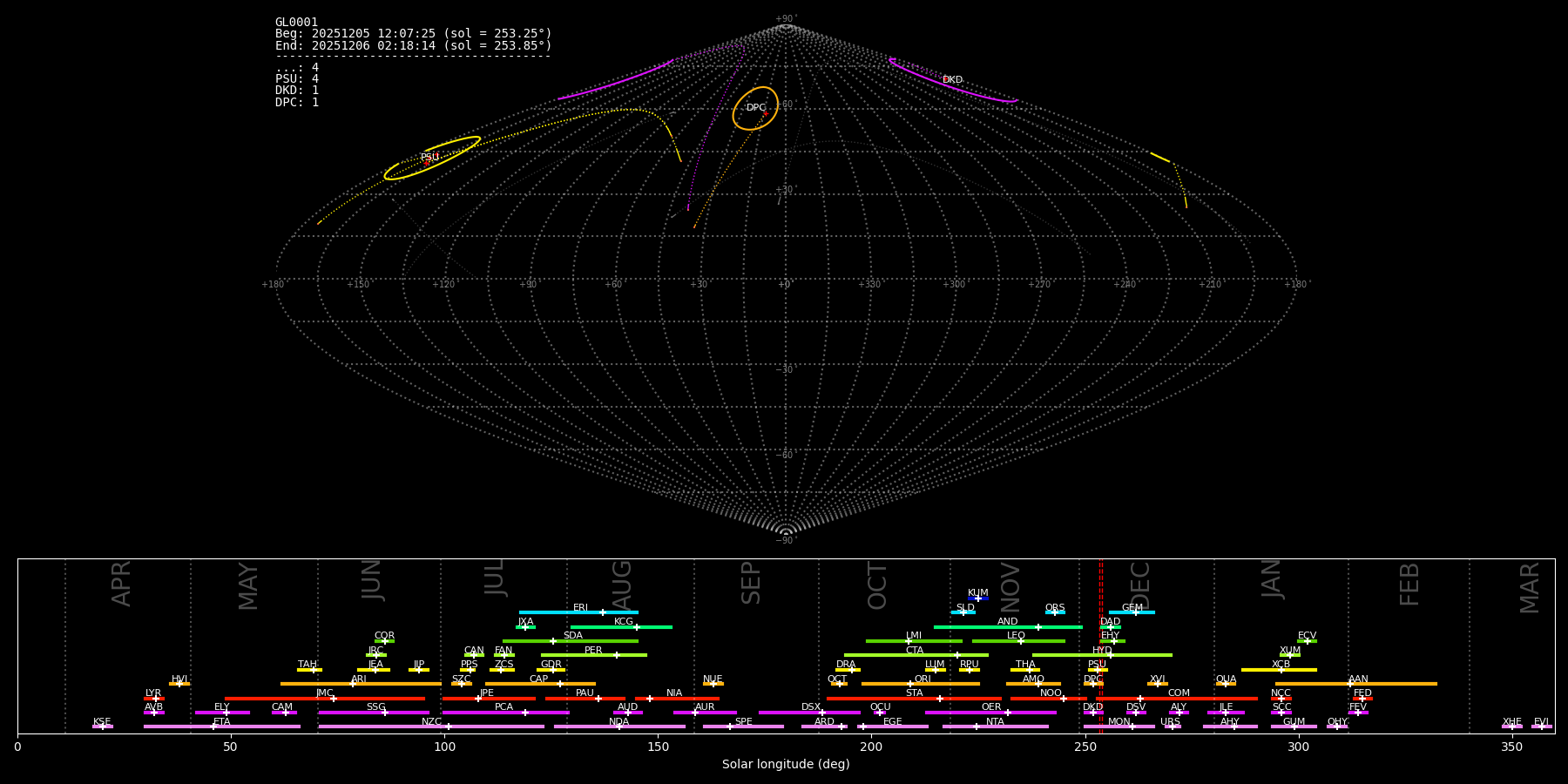
Task: Click the peak marker on the KUM bar
Action: [x=977, y=598]
